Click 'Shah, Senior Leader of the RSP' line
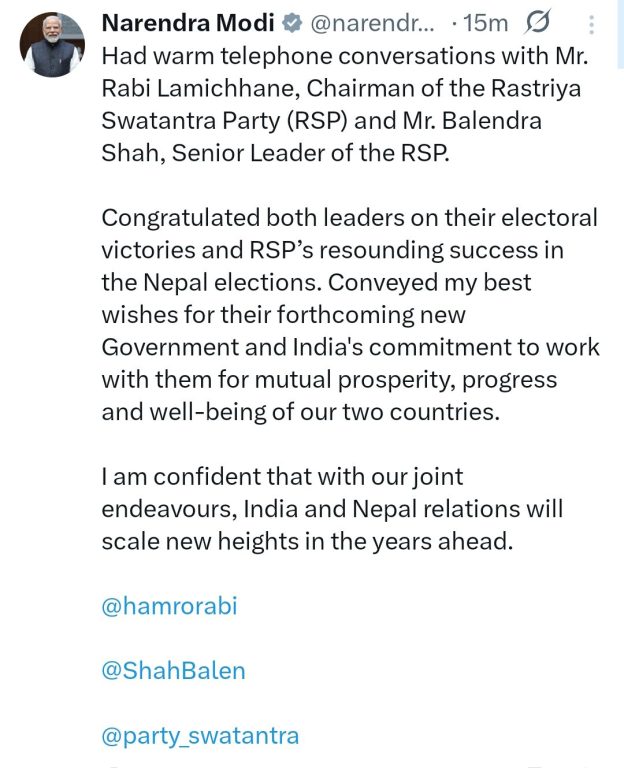624x768 pixels. pyautogui.click(x=277, y=152)
